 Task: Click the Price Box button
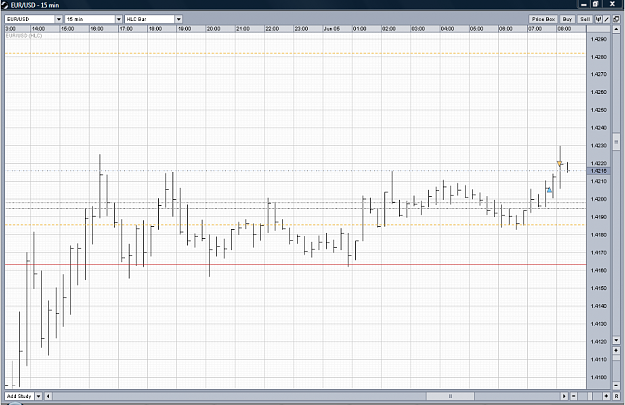click(x=543, y=19)
